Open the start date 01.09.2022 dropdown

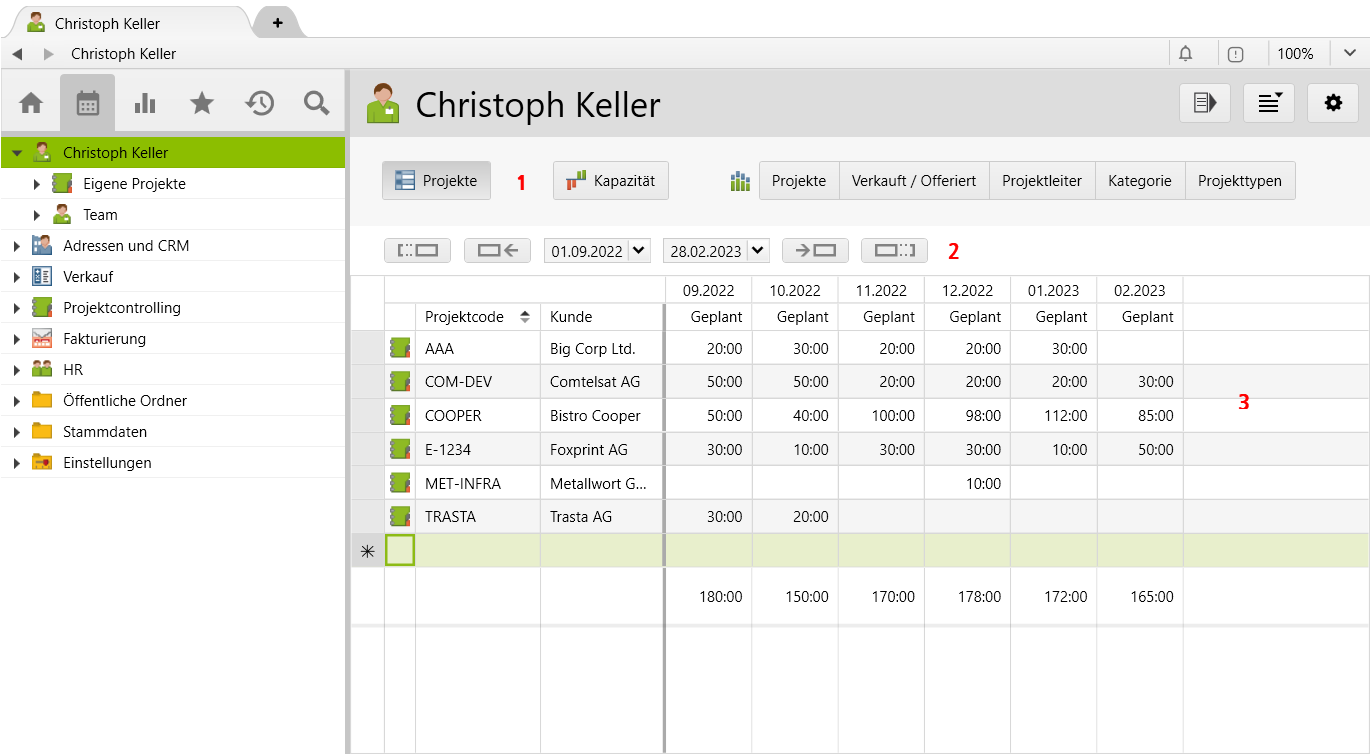(x=640, y=251)
